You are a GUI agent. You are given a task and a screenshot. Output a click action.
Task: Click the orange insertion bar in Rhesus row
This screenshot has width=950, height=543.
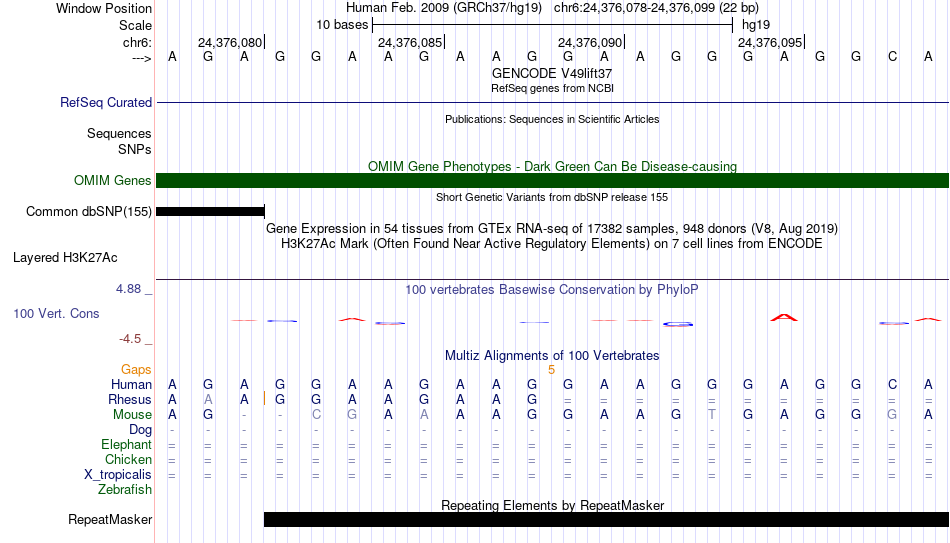(x=264, y=398)
